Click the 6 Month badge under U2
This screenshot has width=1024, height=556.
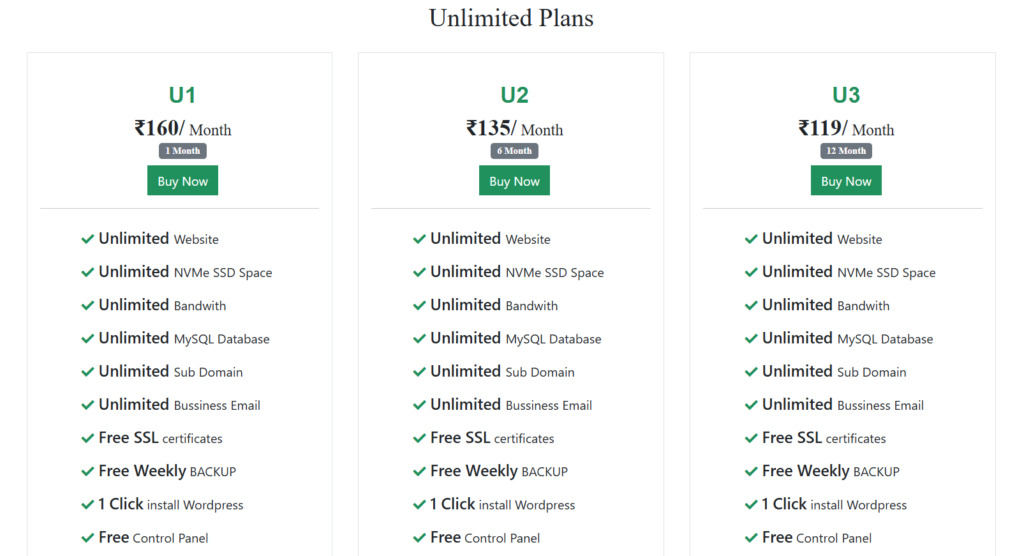[x=514, y=151]
